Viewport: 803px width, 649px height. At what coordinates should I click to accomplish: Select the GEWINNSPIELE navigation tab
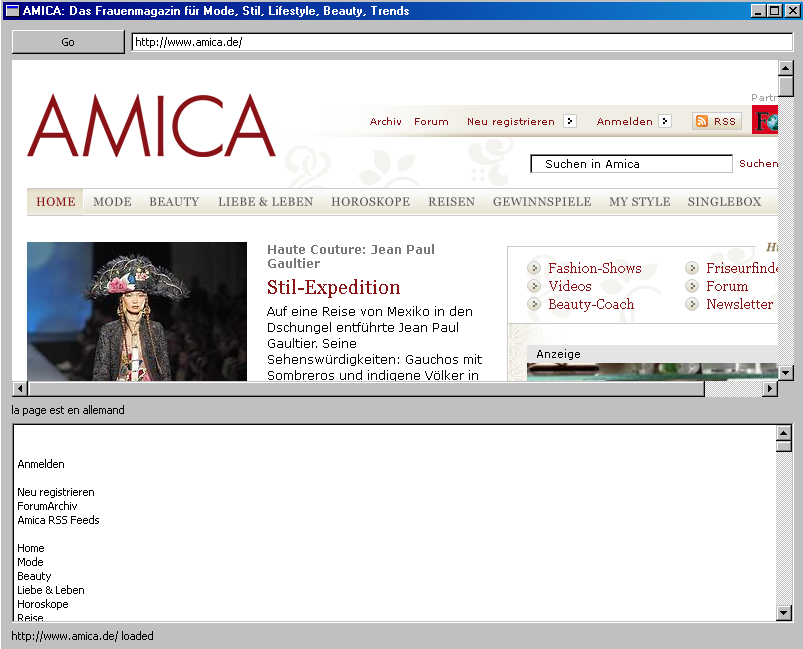pyautogui.click(x=542, y=202)
